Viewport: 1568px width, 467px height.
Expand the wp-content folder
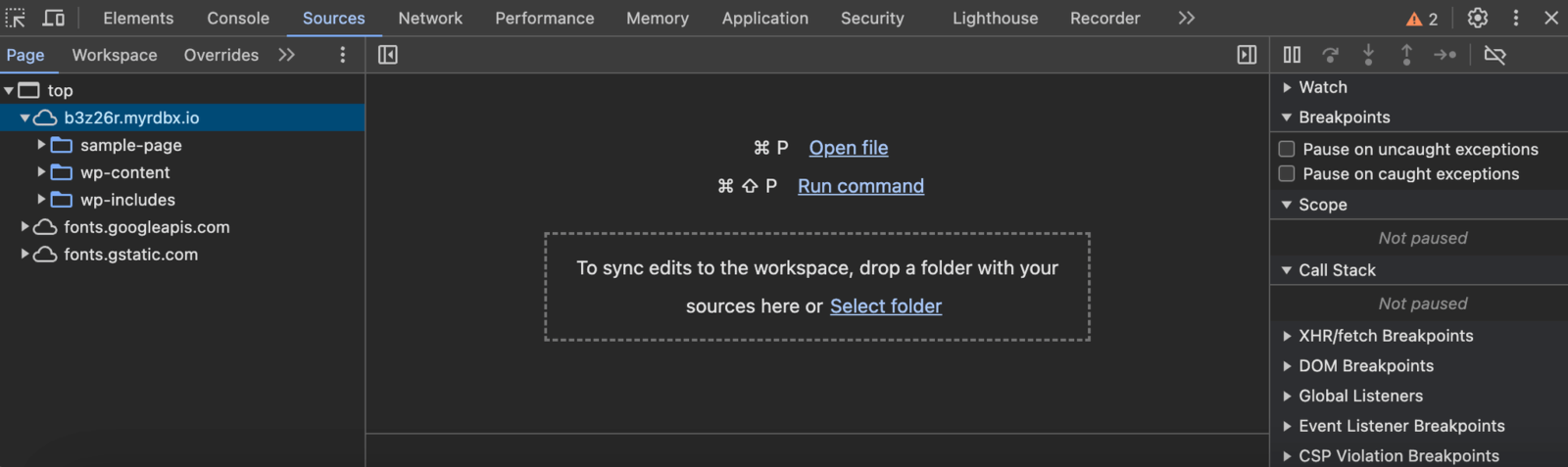[x=42, y=172]
